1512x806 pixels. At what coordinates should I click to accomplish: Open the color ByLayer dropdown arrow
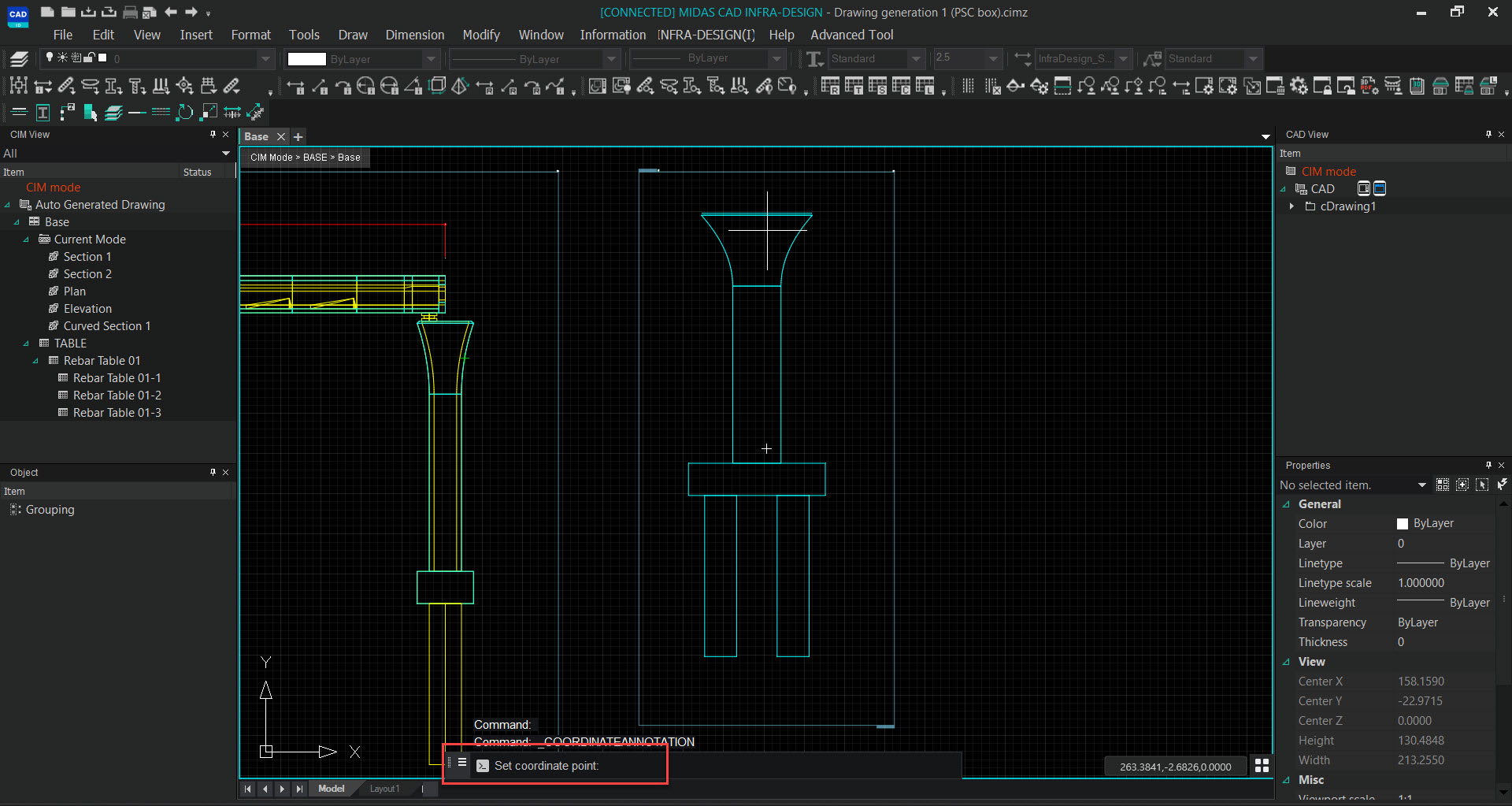click(431, 59)
